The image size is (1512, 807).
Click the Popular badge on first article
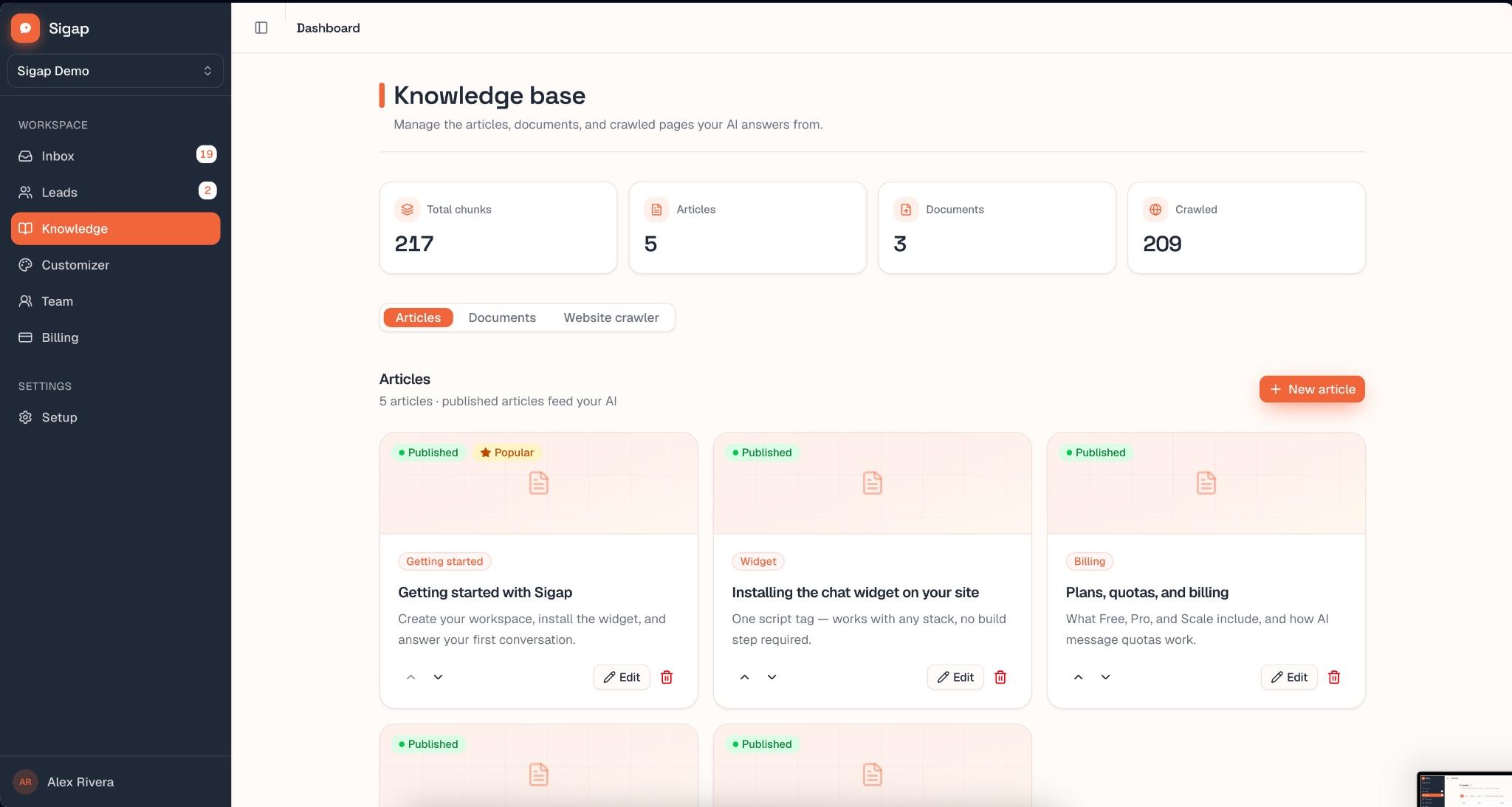click(x=507, y=453)
